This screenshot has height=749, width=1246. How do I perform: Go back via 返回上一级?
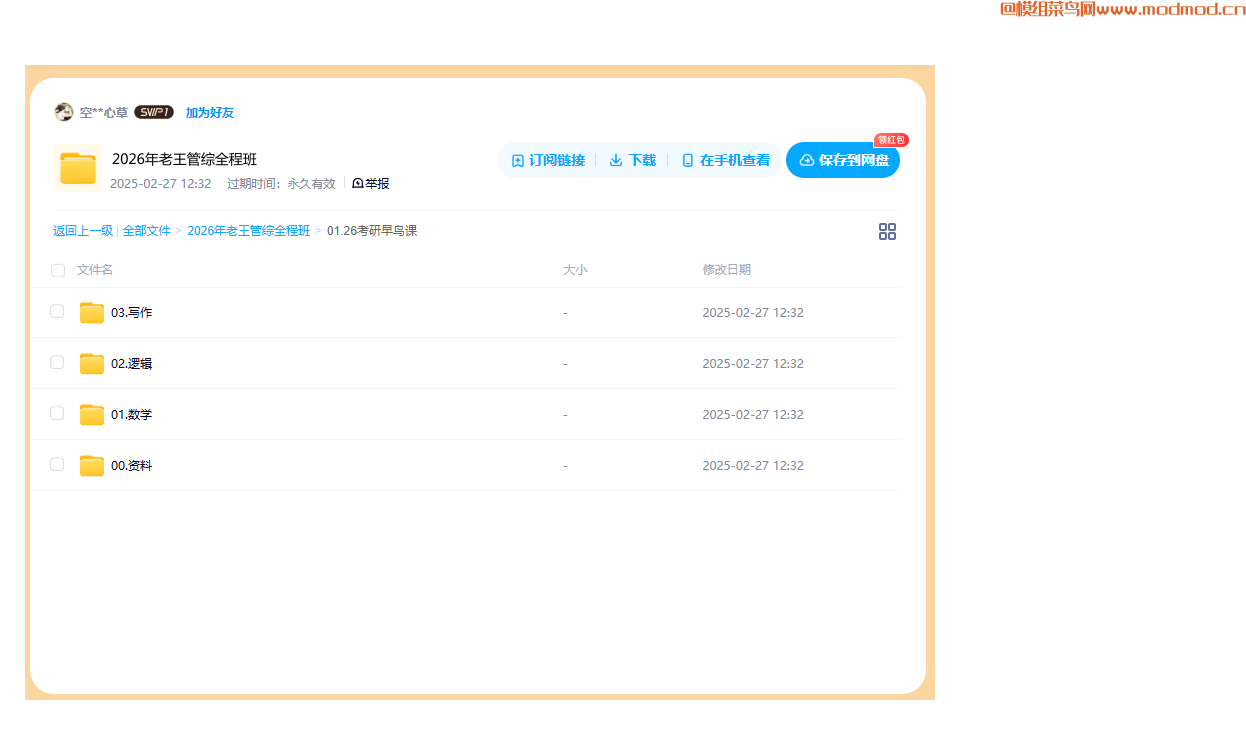(x=83, y=231)
